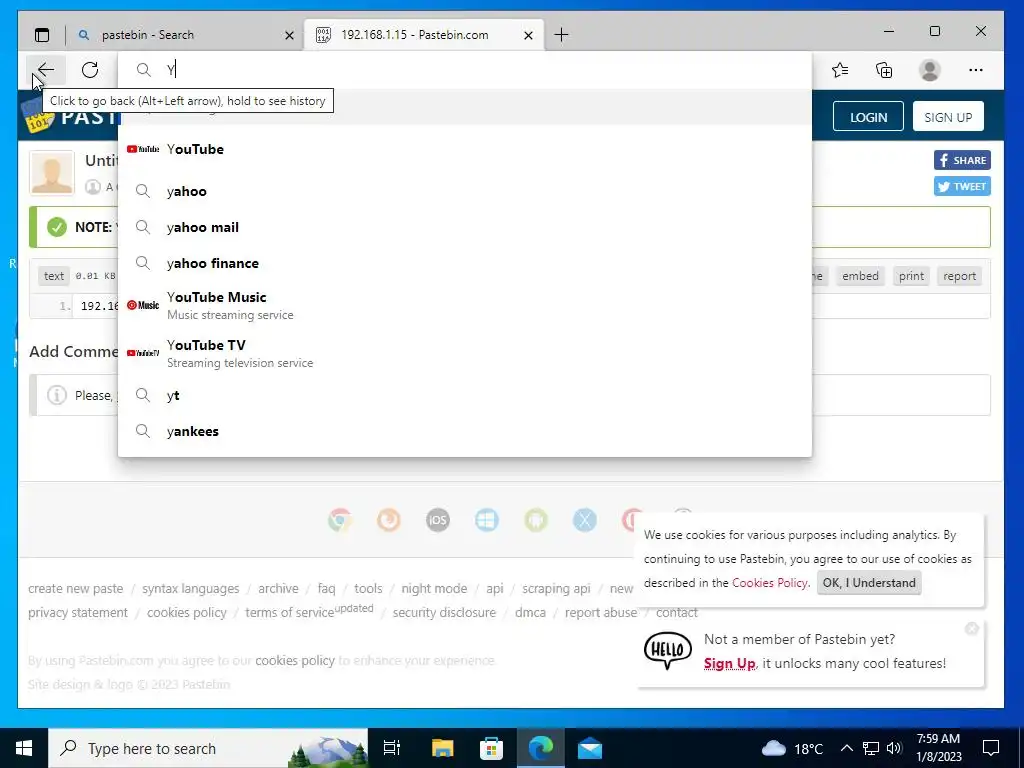Toggle night mode footer link
The width and height of the screenshot is (1024, 768).
[x=434, y=588]
